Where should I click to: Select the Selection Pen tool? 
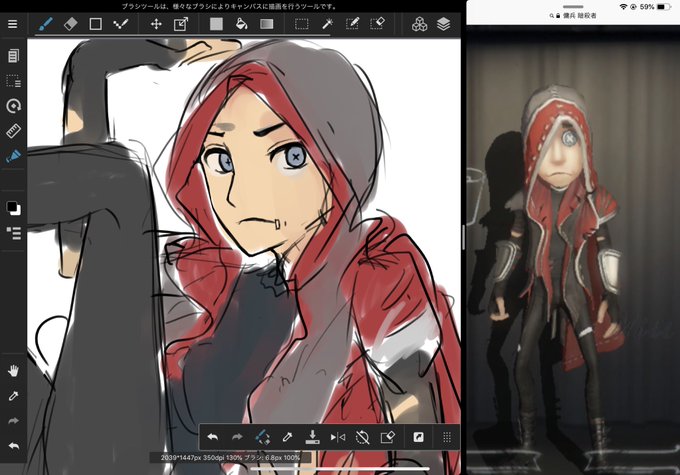pyautogui.click(x=352, y=24)
